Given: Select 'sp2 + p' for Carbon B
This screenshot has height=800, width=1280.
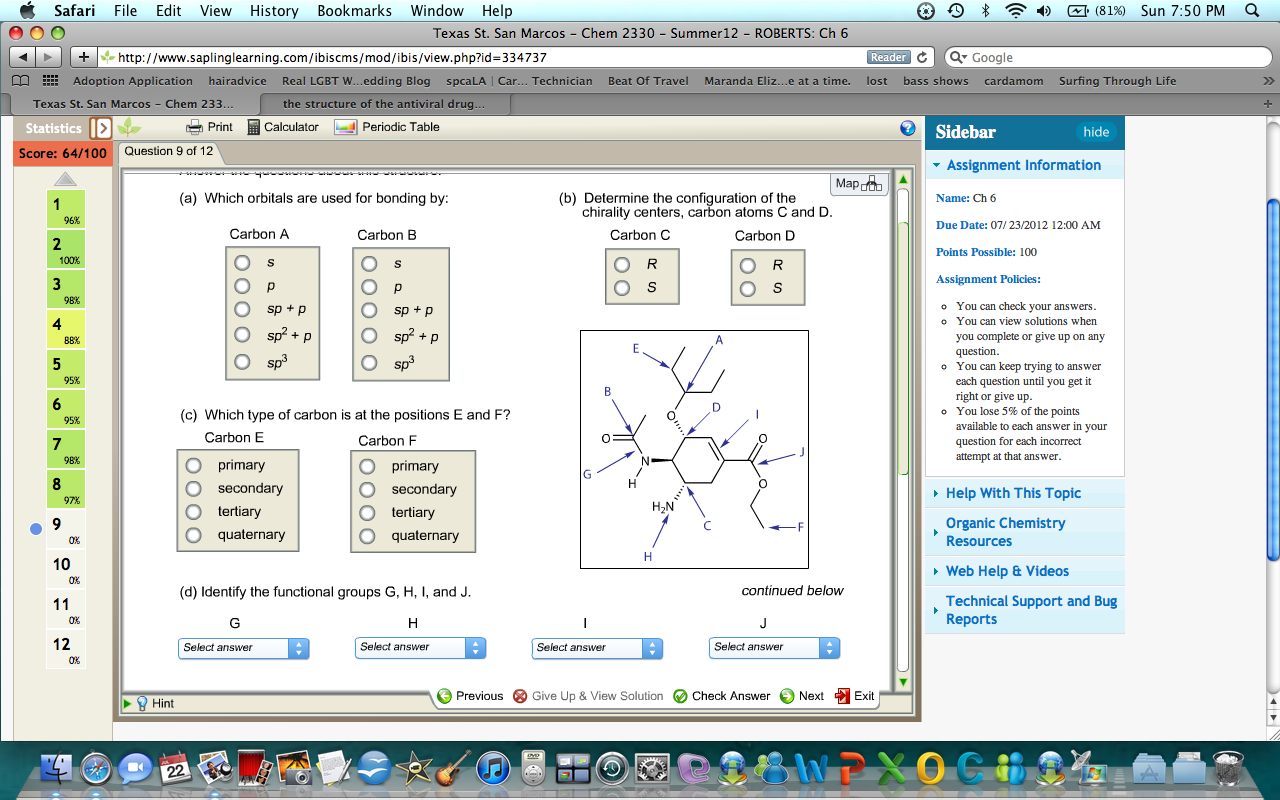Looking at the screenshot, I should [x=369, y=336].
